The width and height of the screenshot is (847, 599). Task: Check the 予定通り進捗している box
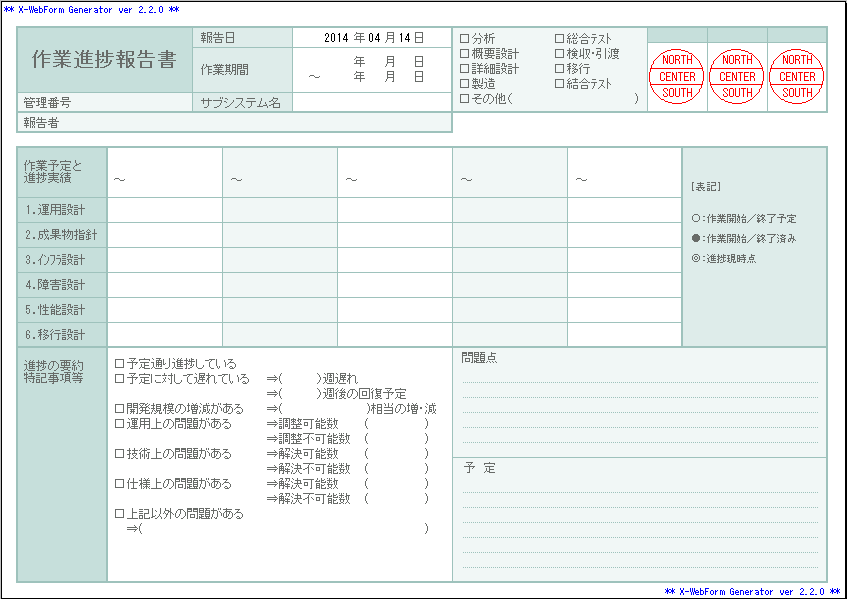point(120,364)
